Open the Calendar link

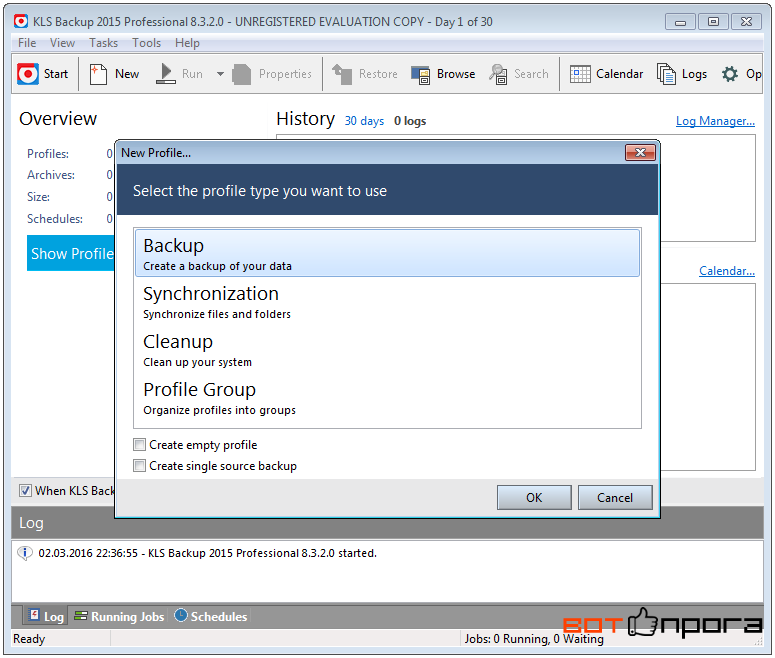pyautogui.click(x=727, y=271)
